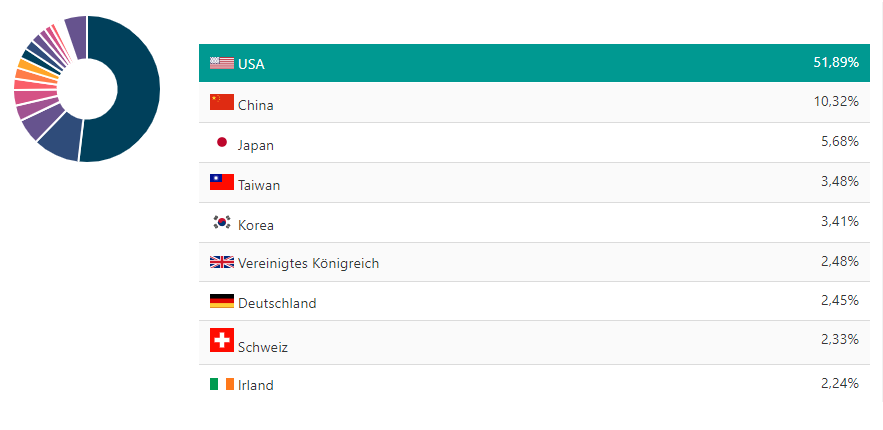This screenshot has width=883, height=430.
Task: Click the Deutschland flag icon
Action: click(x=222, y=301)
